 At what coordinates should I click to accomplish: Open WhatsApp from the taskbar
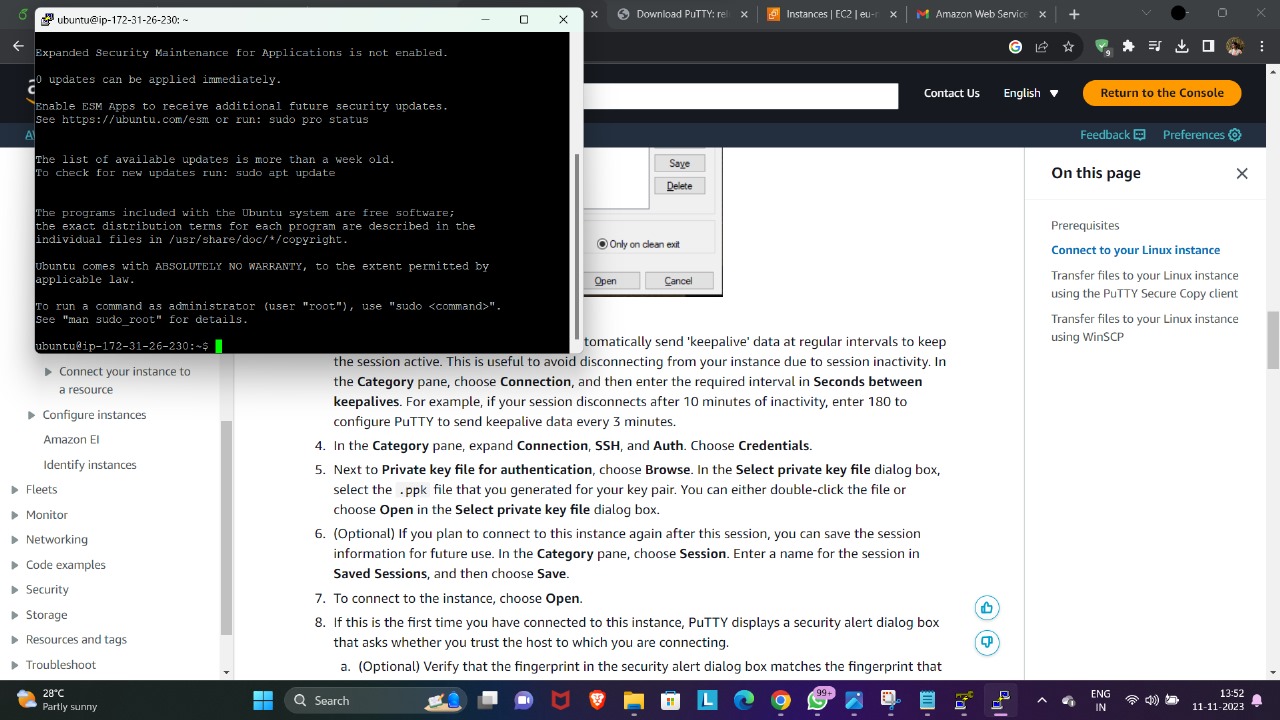click(816, 700)
